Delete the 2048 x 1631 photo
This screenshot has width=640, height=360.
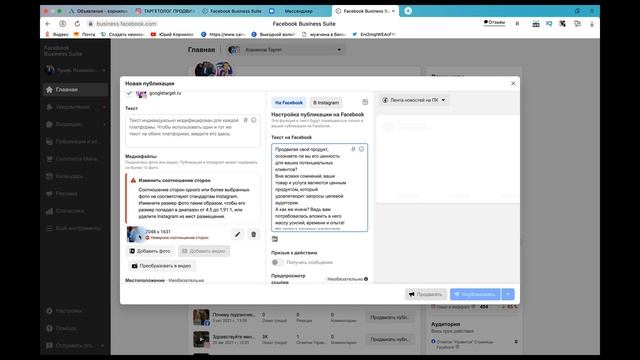click(253, 234)
